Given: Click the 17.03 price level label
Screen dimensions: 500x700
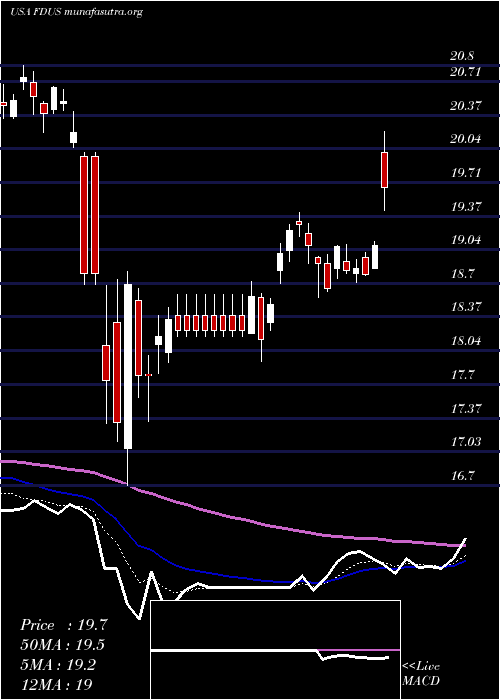Looking at the screenshot, I should (x=465, y=442).
